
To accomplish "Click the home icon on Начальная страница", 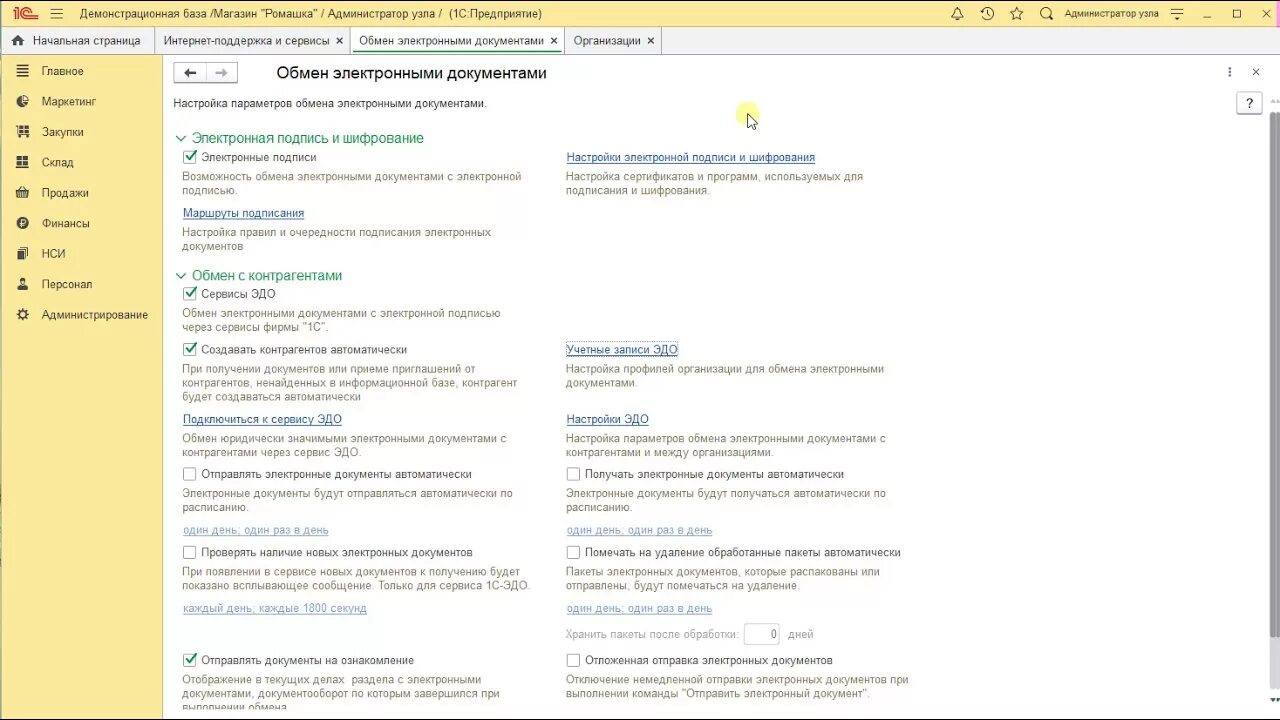I will tap(17, 41).
